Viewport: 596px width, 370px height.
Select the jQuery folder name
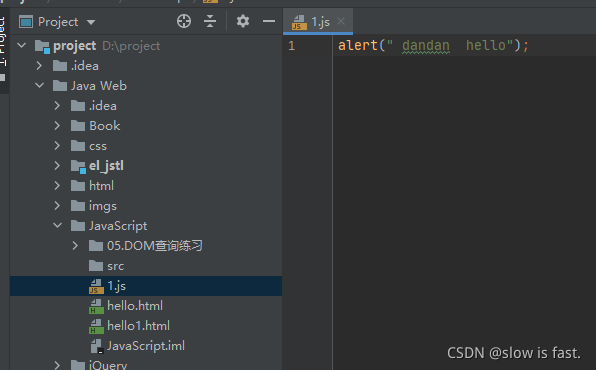(x=108, y=365)
